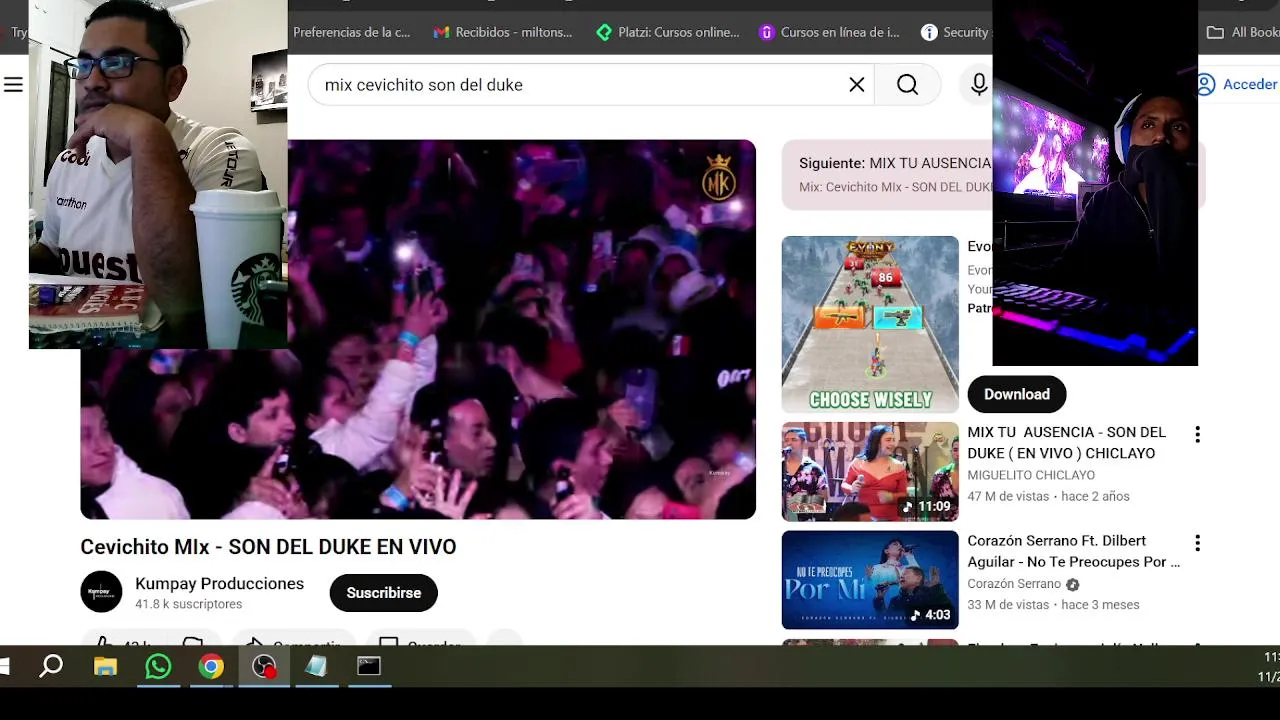Click the MK crown watermark in the video
1280x720 pixels.
718,176
